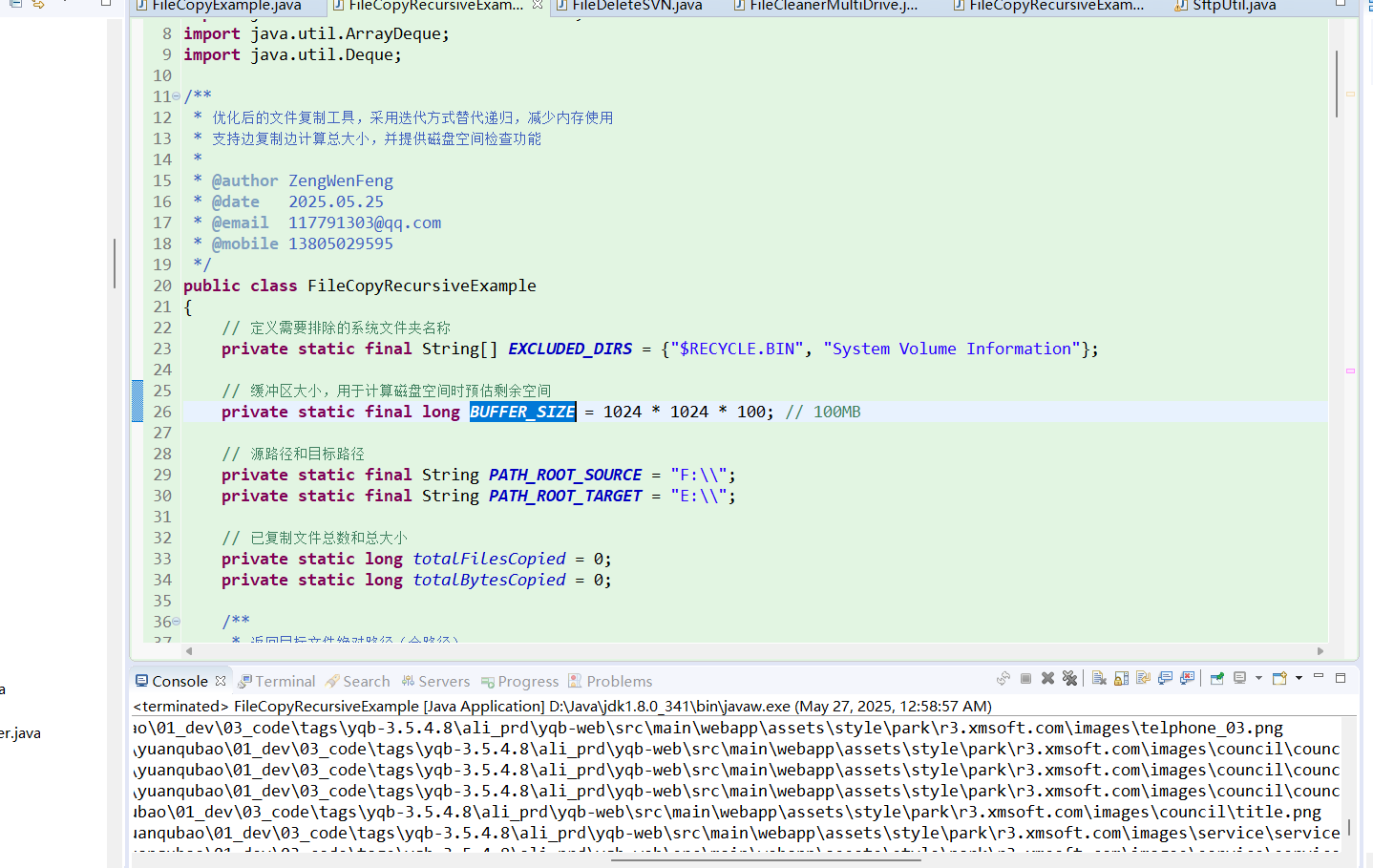Close the active FileCopyRecursiveExam editor tab
The height and width of the screenshot is (868, 1373).
coord(537,4)
